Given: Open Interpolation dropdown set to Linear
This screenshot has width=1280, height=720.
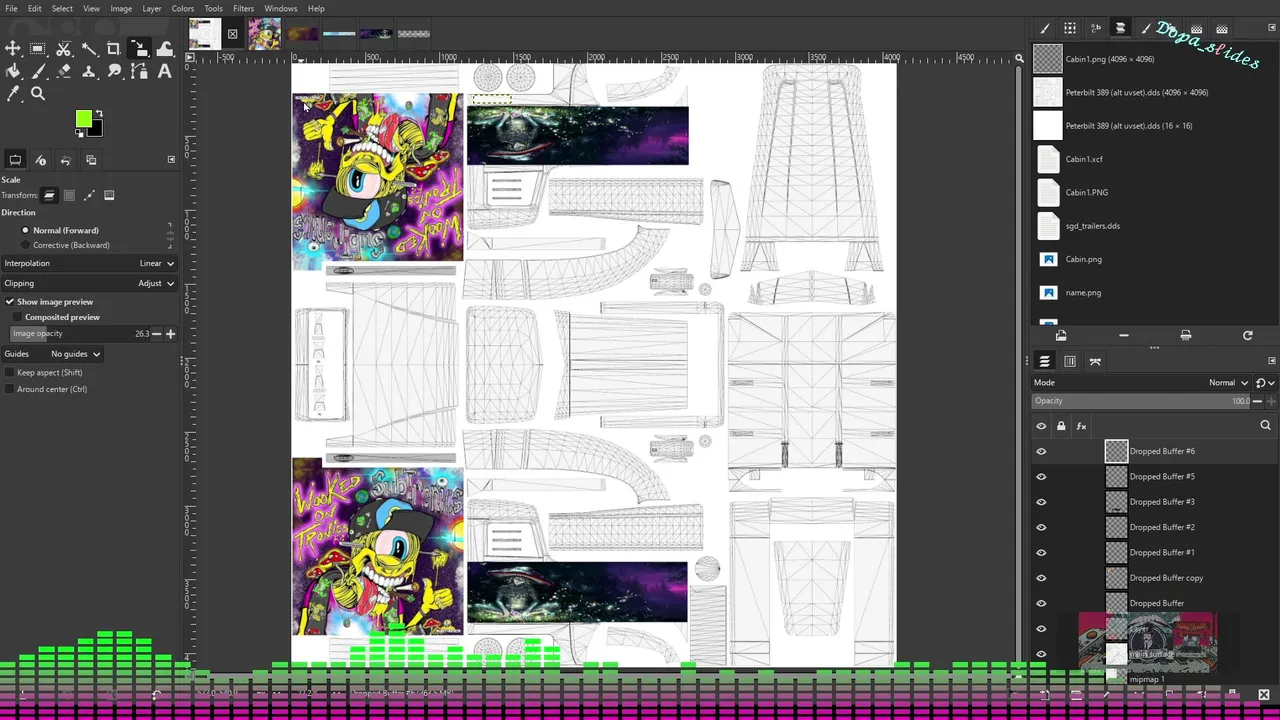Looking at the screenshot, I should 89,263.
